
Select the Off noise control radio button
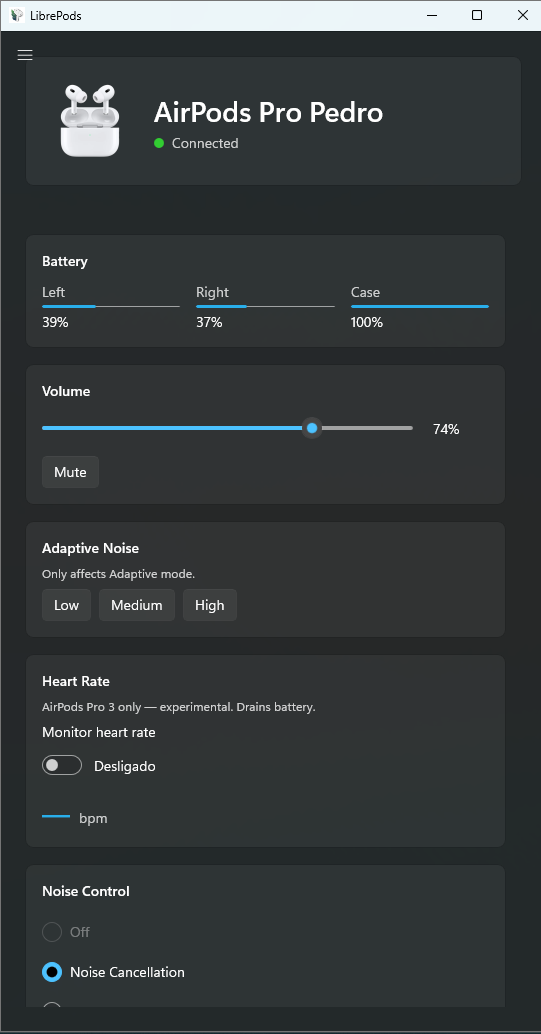point(52,932)
